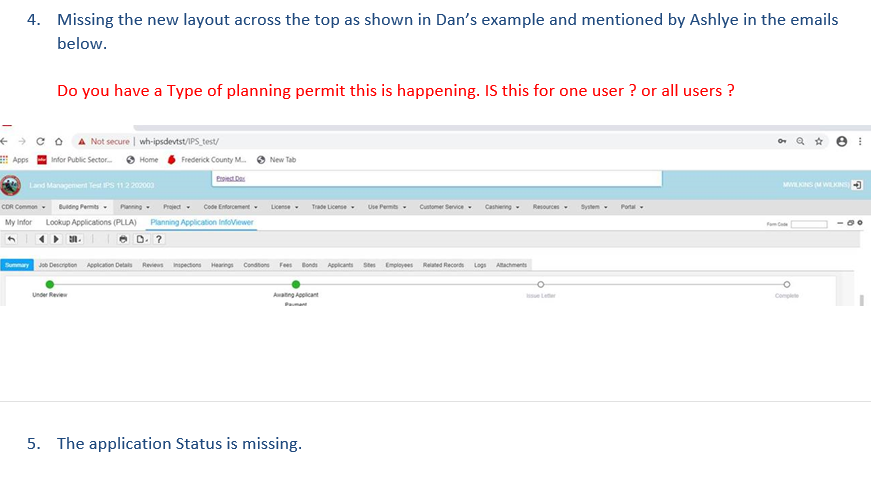Expand the Customer Service menu
The image size is (879, 479).
point(446,207)
